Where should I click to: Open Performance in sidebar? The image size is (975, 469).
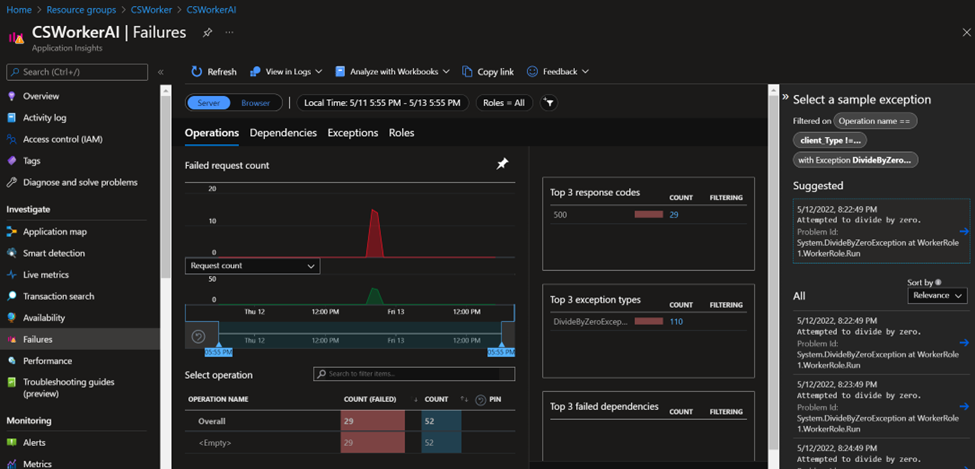coord(47,361)
